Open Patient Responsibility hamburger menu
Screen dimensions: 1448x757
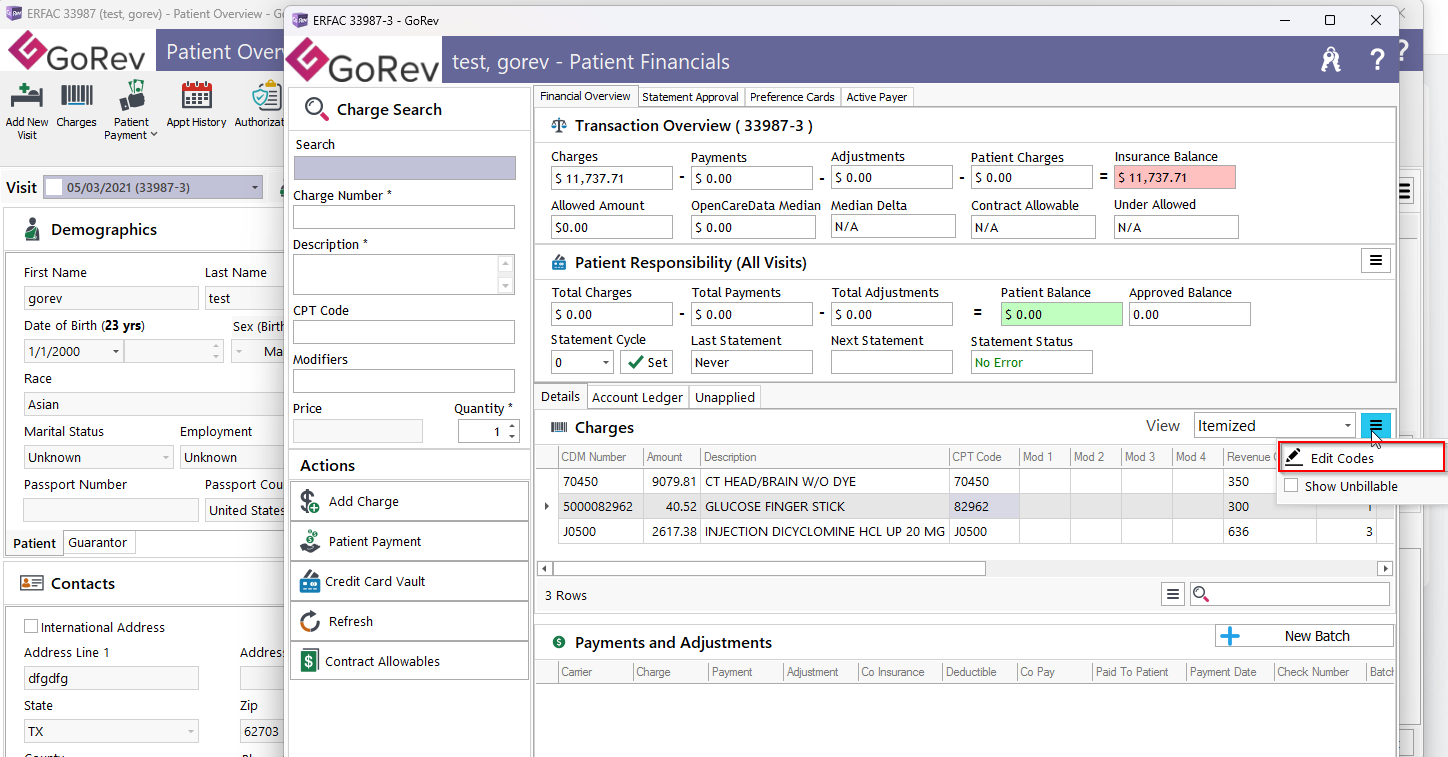coord(1376,261)
